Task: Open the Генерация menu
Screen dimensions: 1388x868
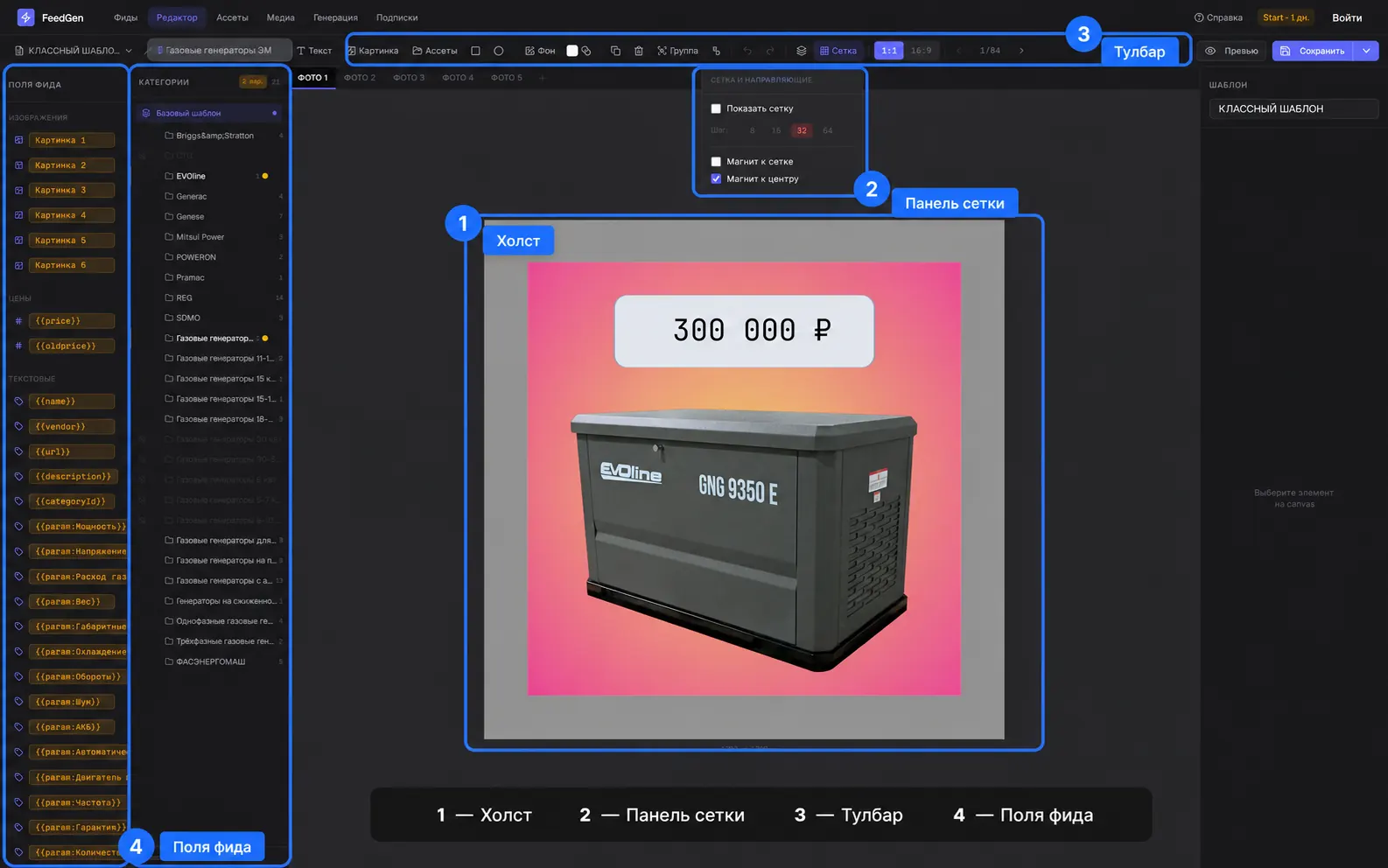Action: [335, 17]
